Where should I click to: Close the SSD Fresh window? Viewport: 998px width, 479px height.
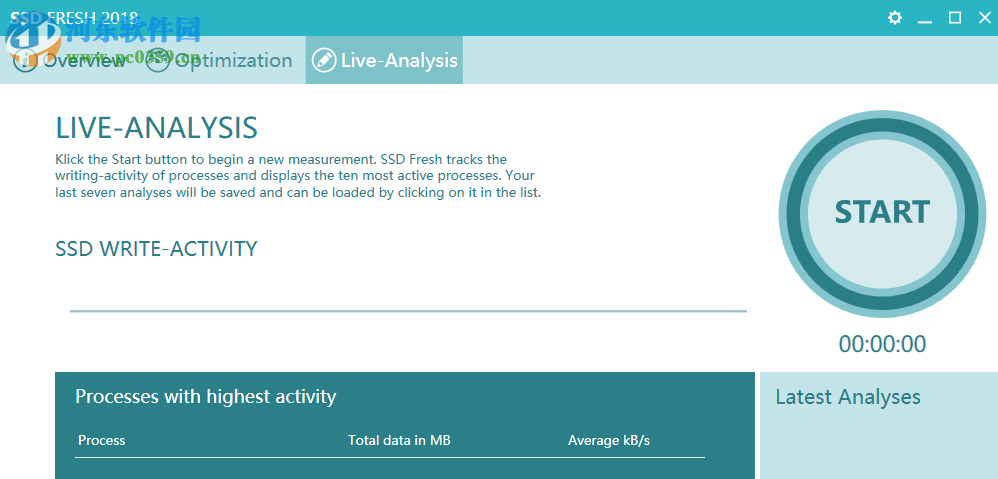[x=985, y=18]
